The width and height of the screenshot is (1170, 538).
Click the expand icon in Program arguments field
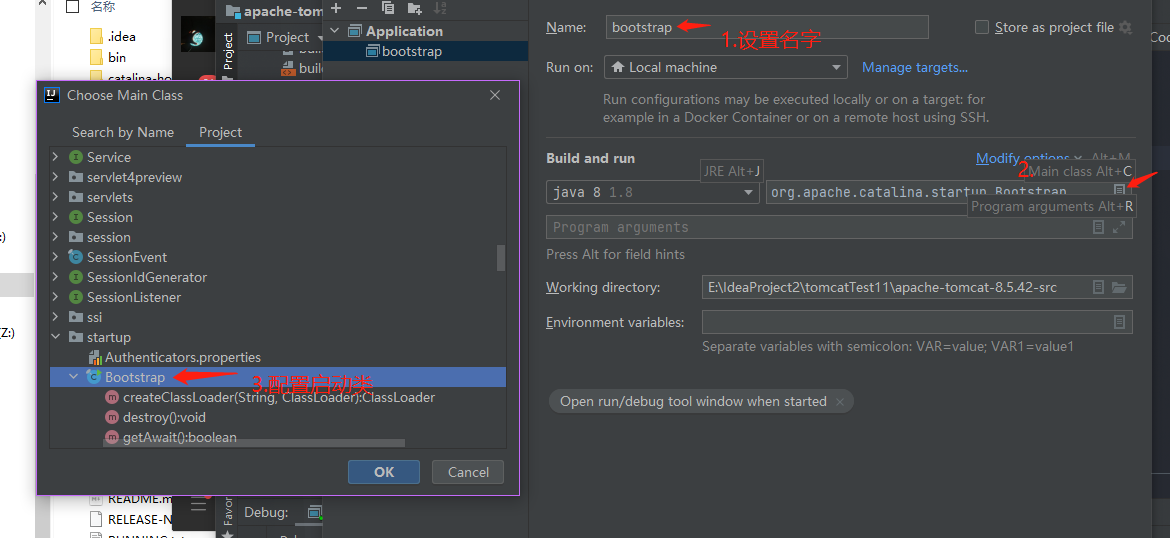(x=1119, y=228)
